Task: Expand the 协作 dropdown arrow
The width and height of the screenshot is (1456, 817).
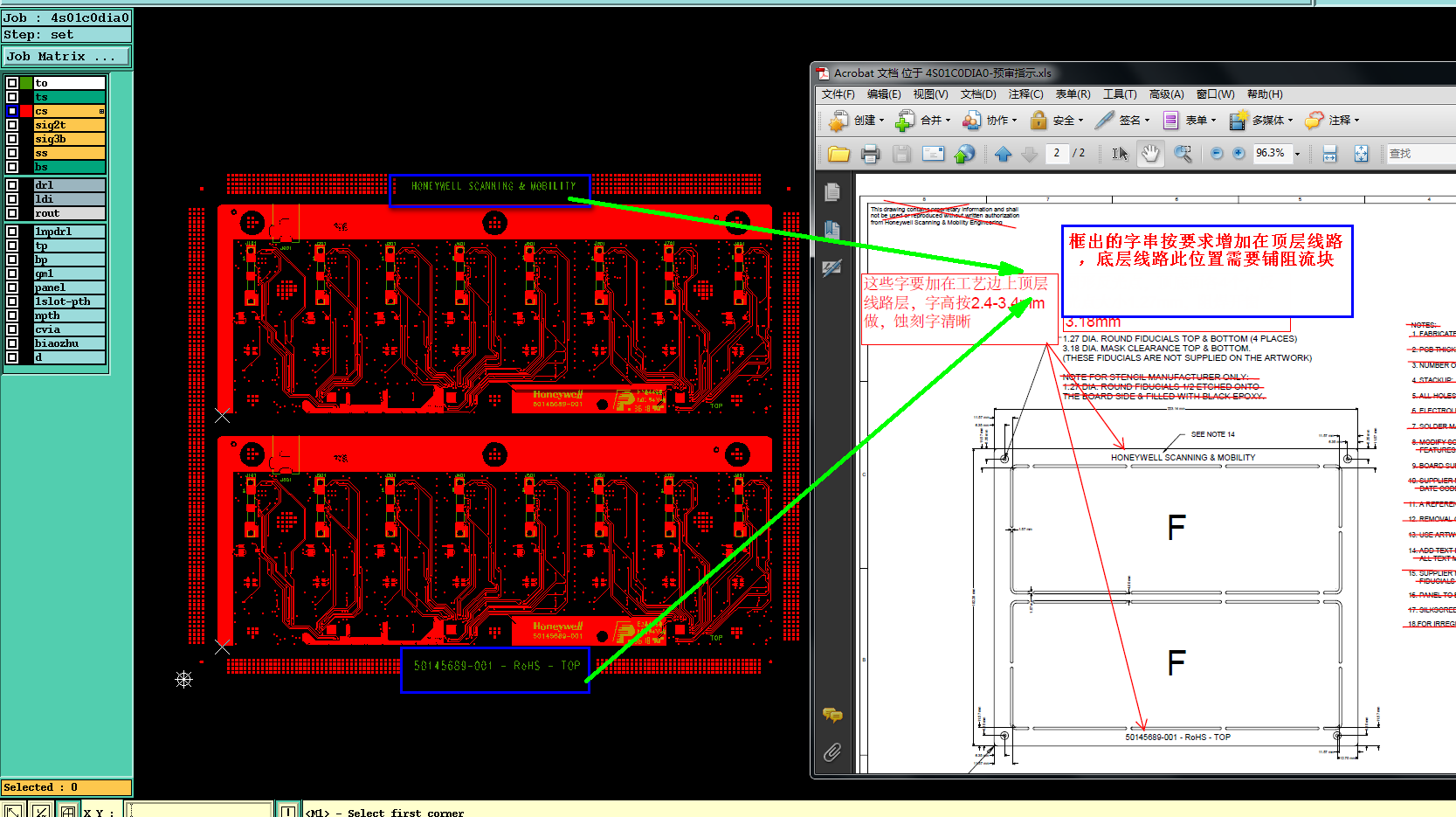Action: tap(1014, 121)
